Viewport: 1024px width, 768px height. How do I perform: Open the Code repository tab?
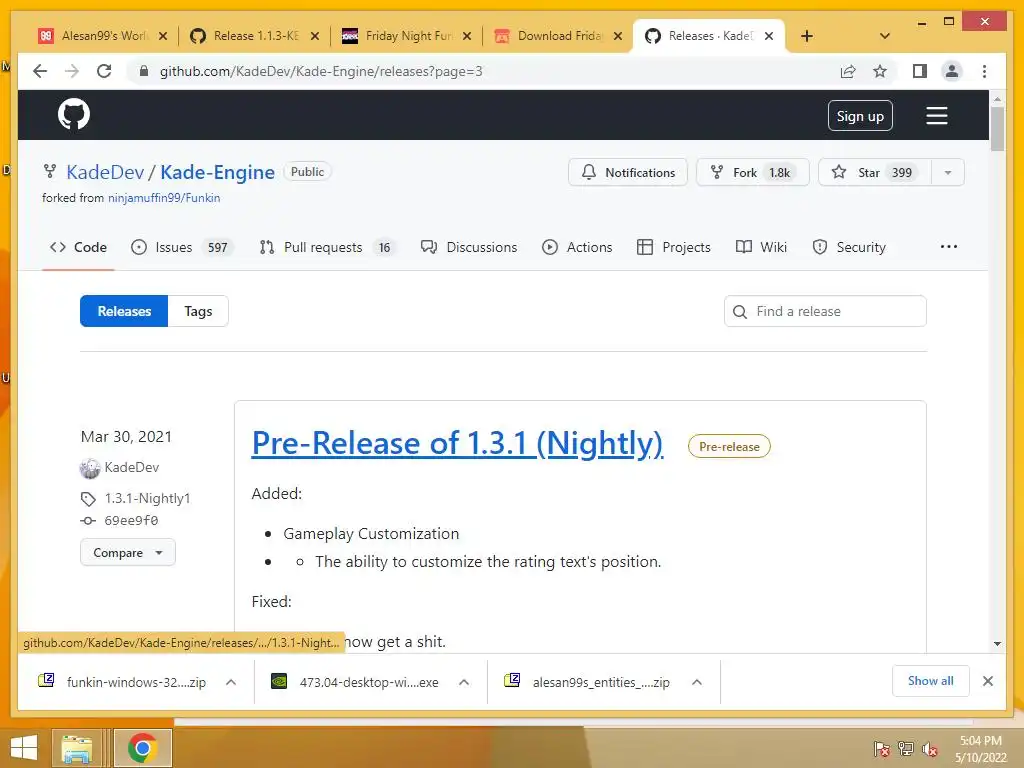coord(78,247)
